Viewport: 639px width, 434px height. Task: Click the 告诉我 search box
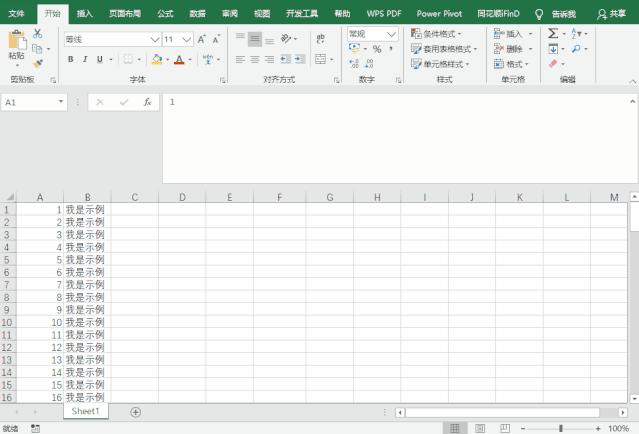click(x=564, y=14)
